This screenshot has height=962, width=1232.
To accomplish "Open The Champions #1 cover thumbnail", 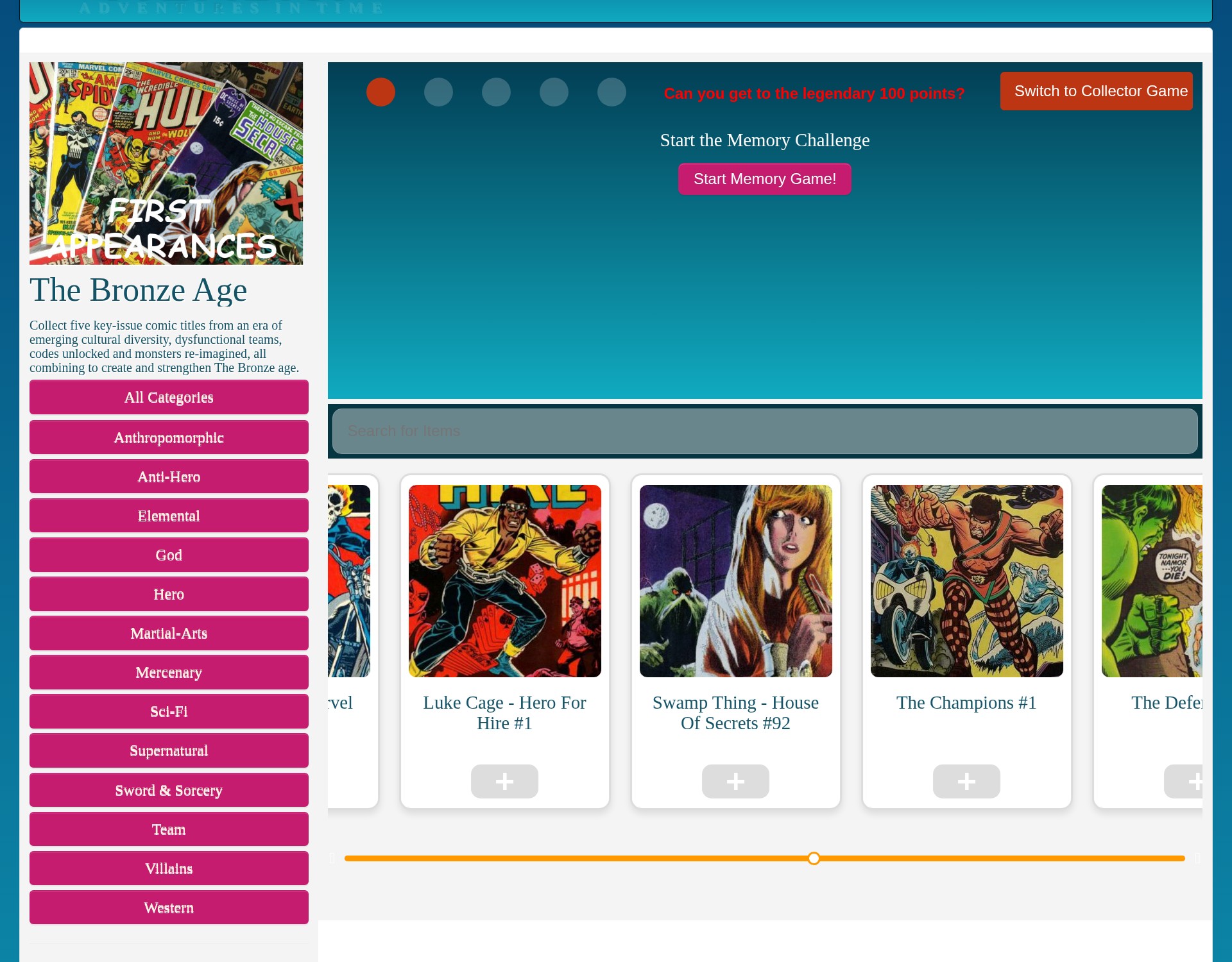I will coord(967,581).
